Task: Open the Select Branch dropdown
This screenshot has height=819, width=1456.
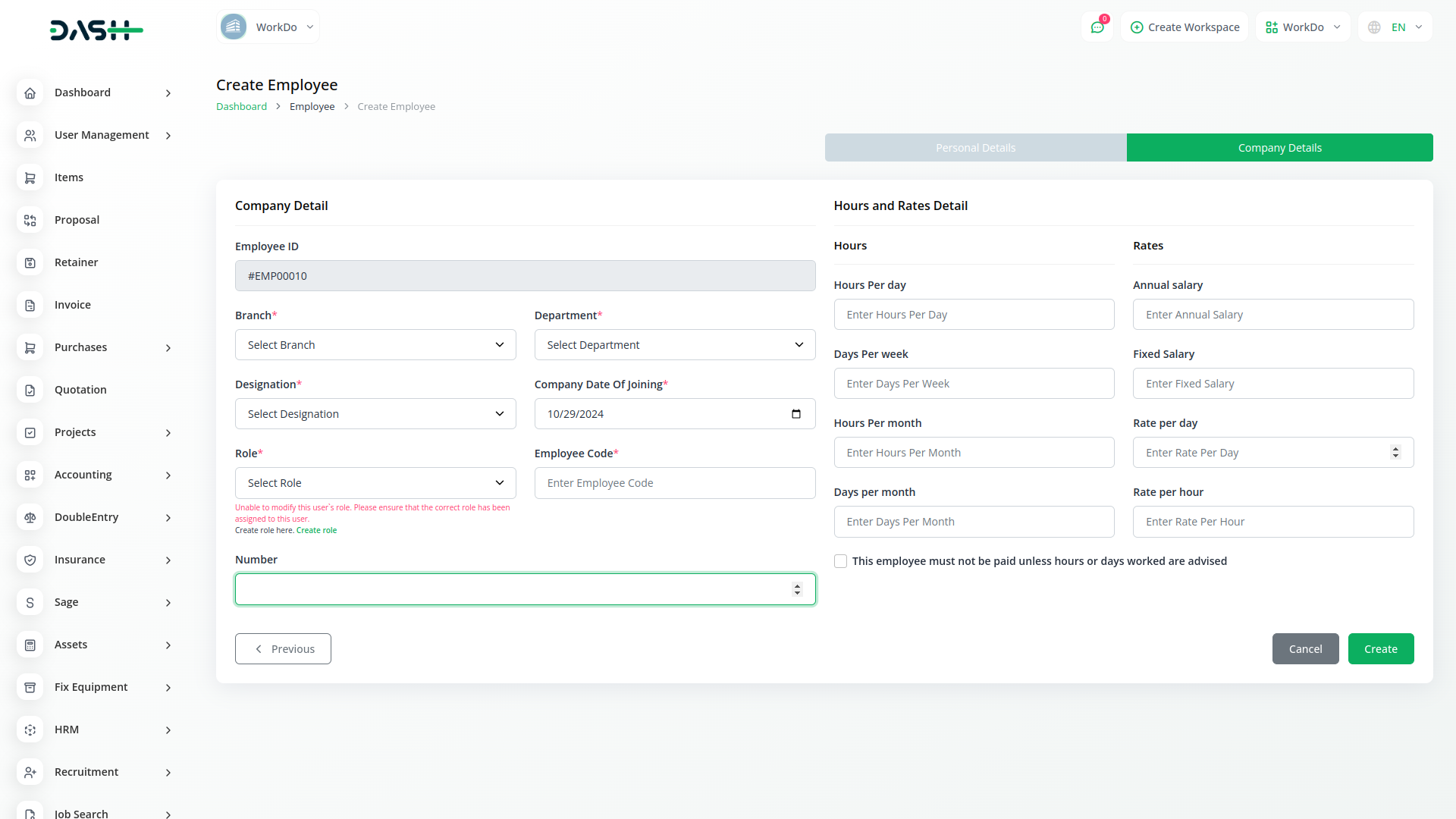Action: click(375, 345)
